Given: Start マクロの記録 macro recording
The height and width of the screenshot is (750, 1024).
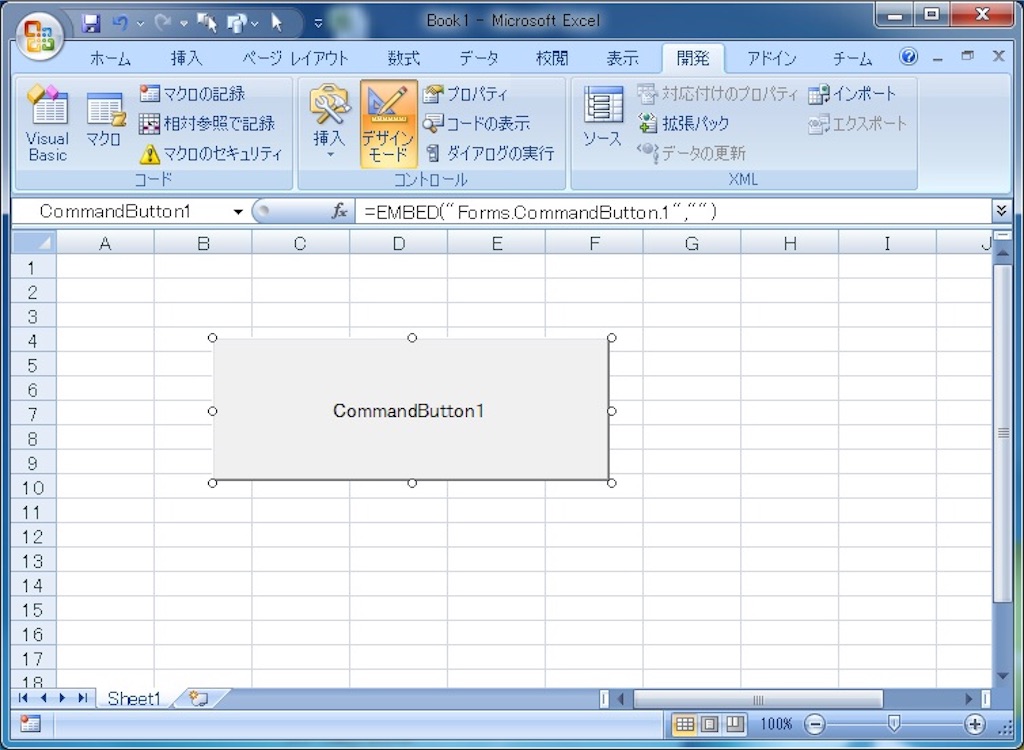Looking at the screenshot, I should pyautogui.click(x=193, y=93).
